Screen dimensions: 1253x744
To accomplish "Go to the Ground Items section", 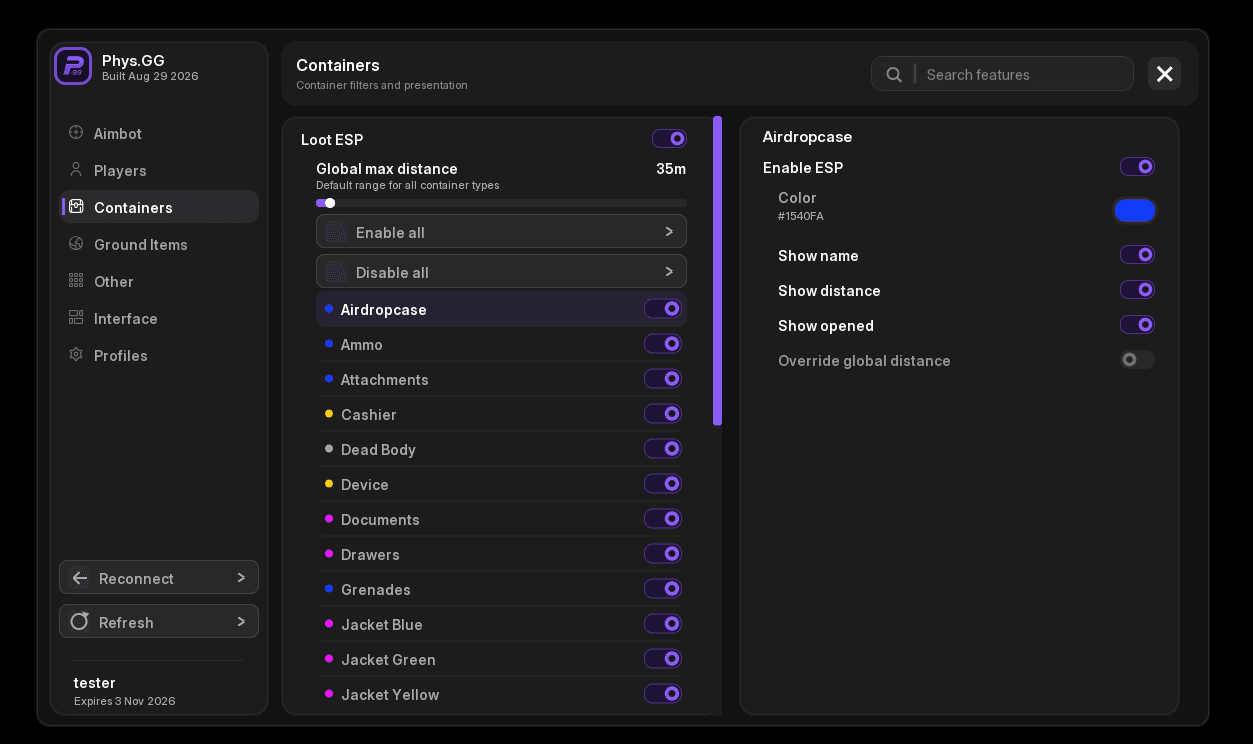I will [160, 244].
